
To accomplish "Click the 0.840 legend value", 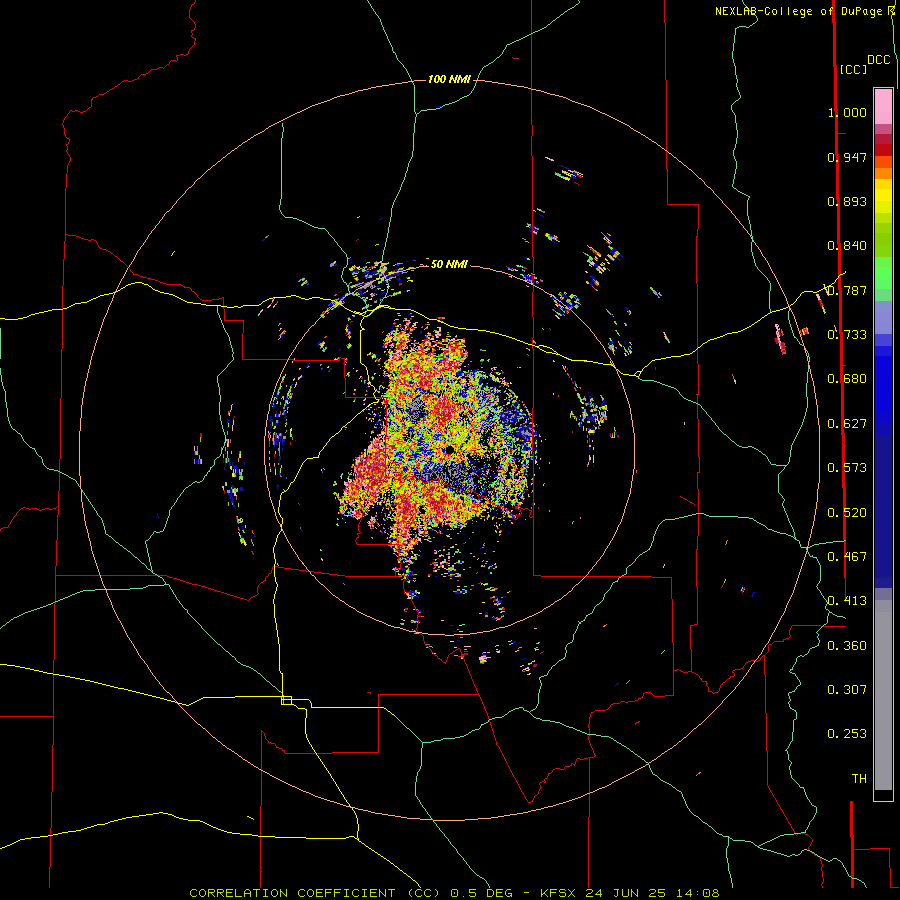I will click(847, 246).
